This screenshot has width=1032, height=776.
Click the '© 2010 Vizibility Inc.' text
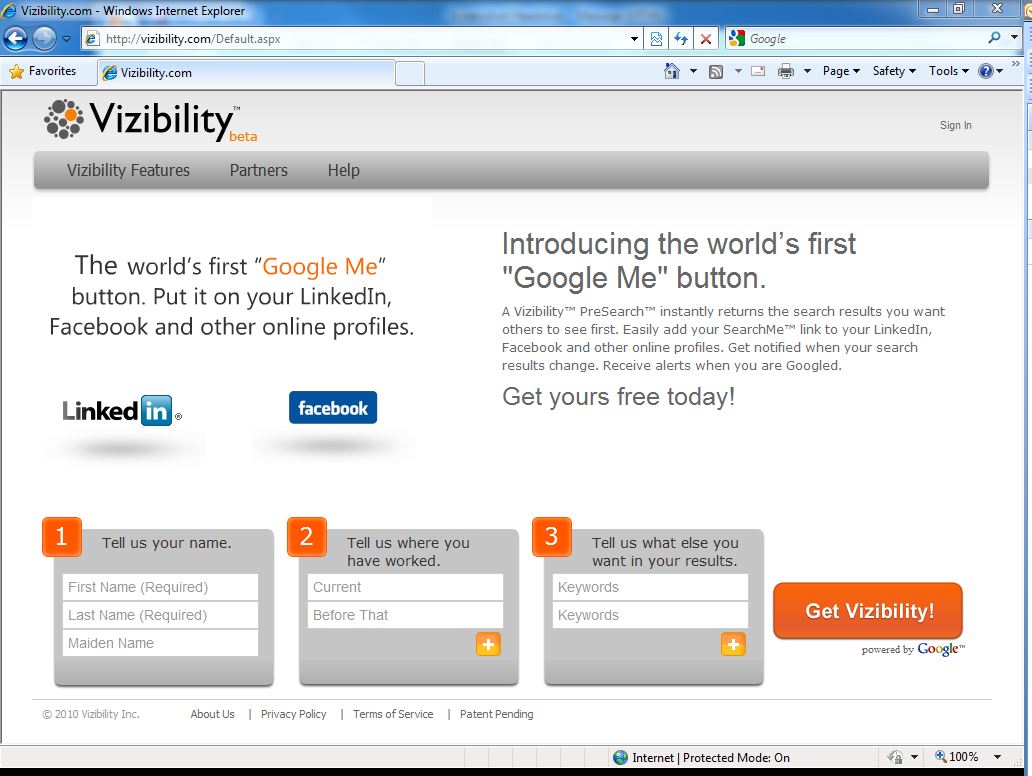pyautogui.click(x=91, y=714)
